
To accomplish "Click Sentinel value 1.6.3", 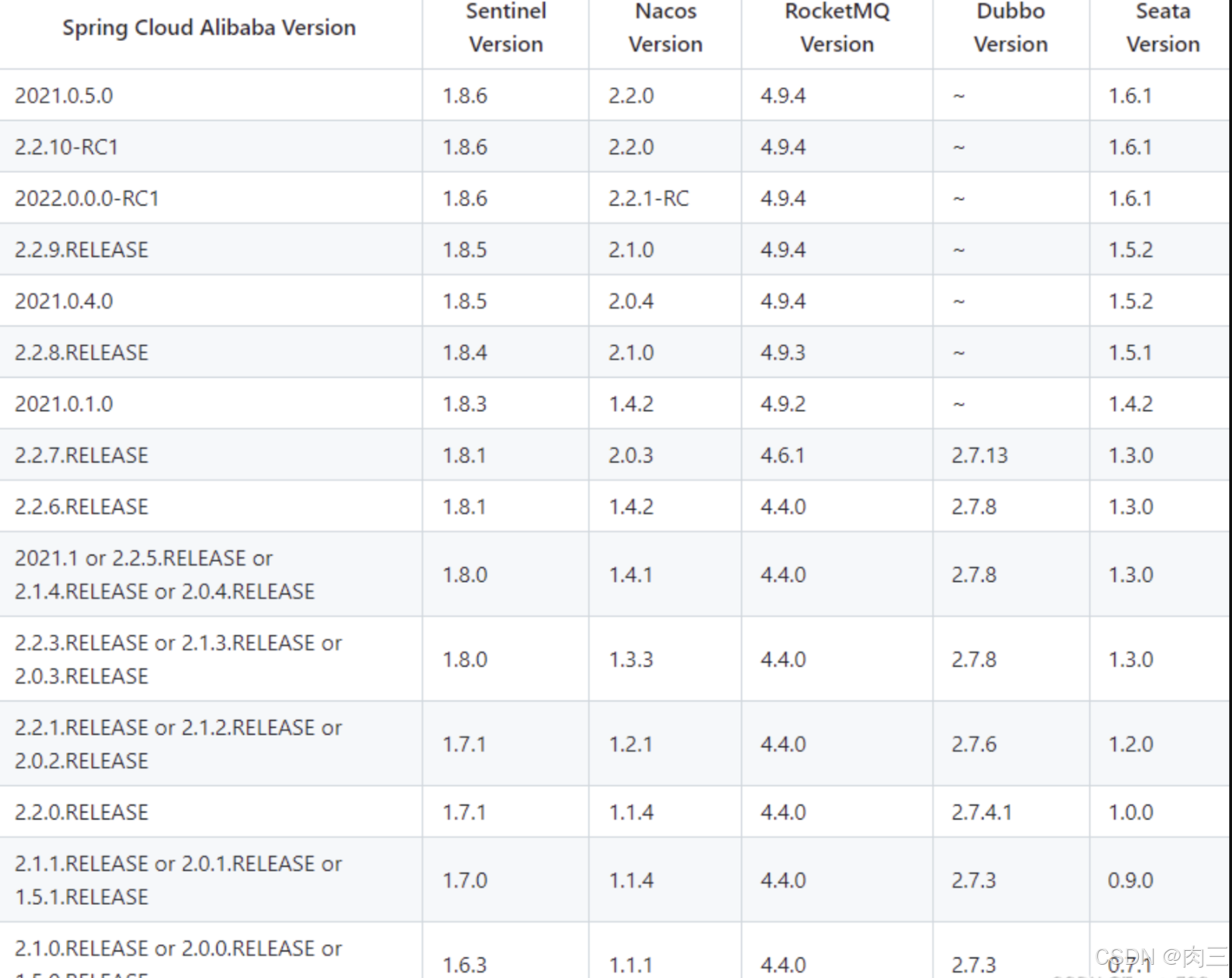I will tap(465, 965).
